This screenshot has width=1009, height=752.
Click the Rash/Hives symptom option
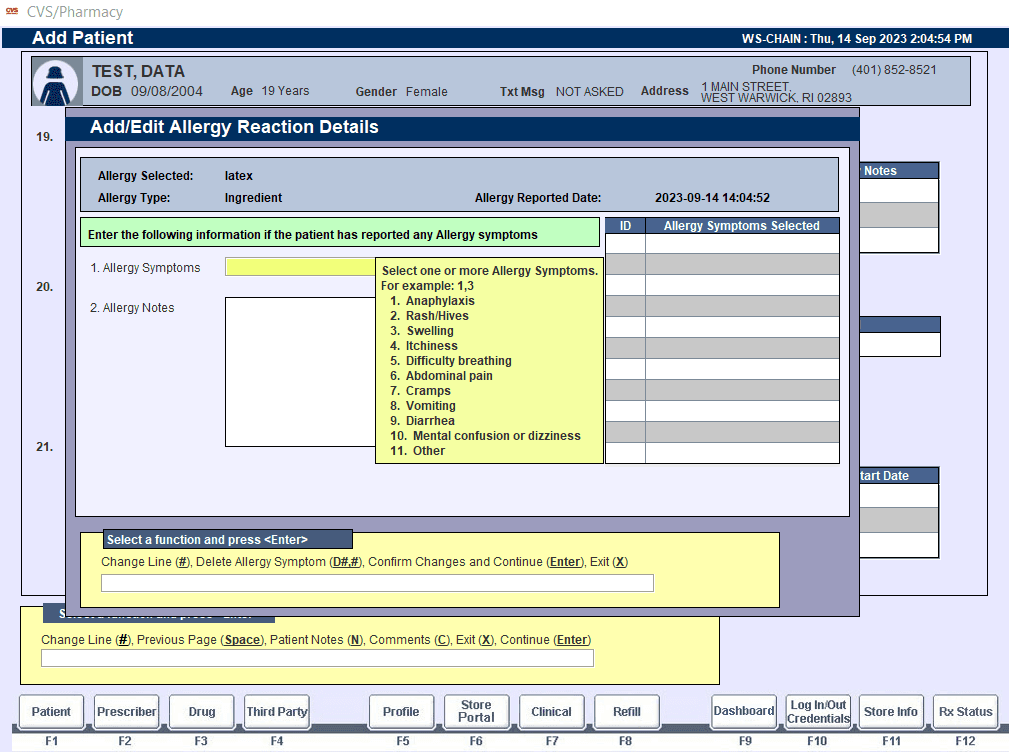pos(429,316)
